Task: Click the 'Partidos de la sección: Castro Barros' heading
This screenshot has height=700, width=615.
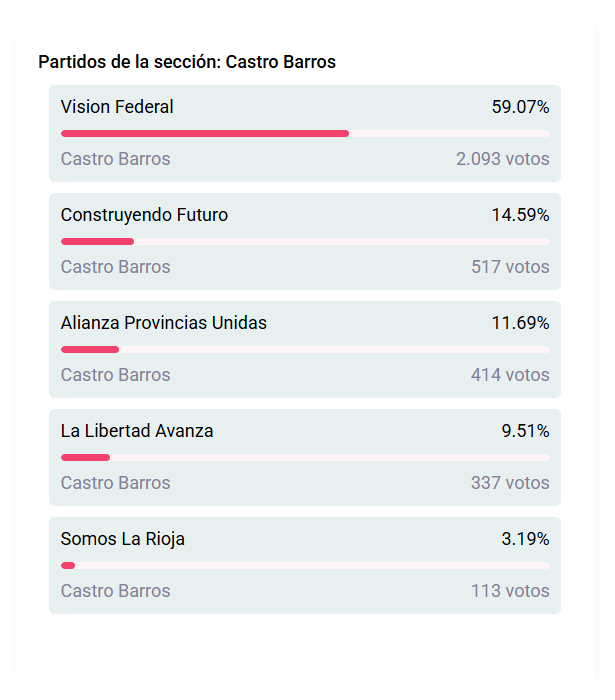Action: (187, 62)
